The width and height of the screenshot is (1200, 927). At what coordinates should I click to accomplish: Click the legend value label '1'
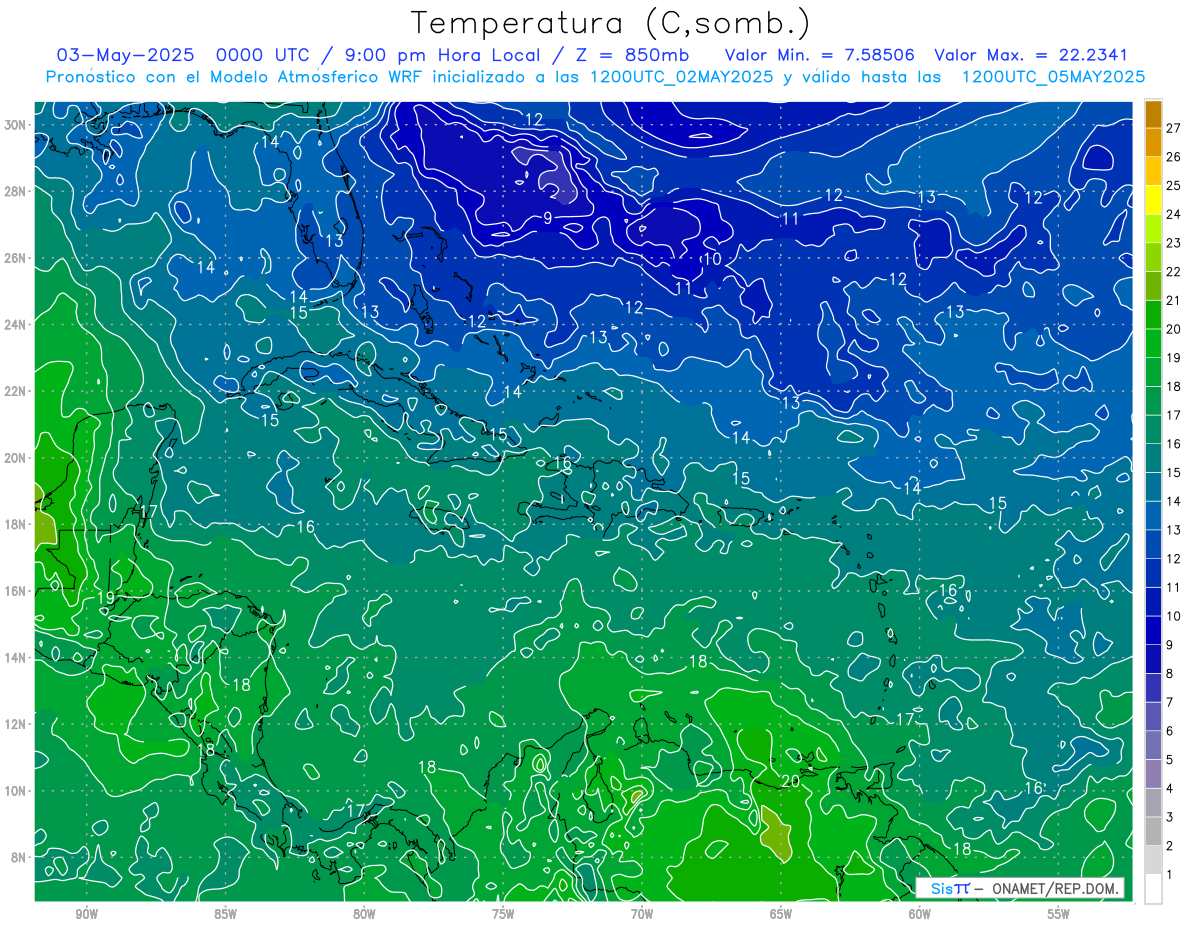(1170, 875)
